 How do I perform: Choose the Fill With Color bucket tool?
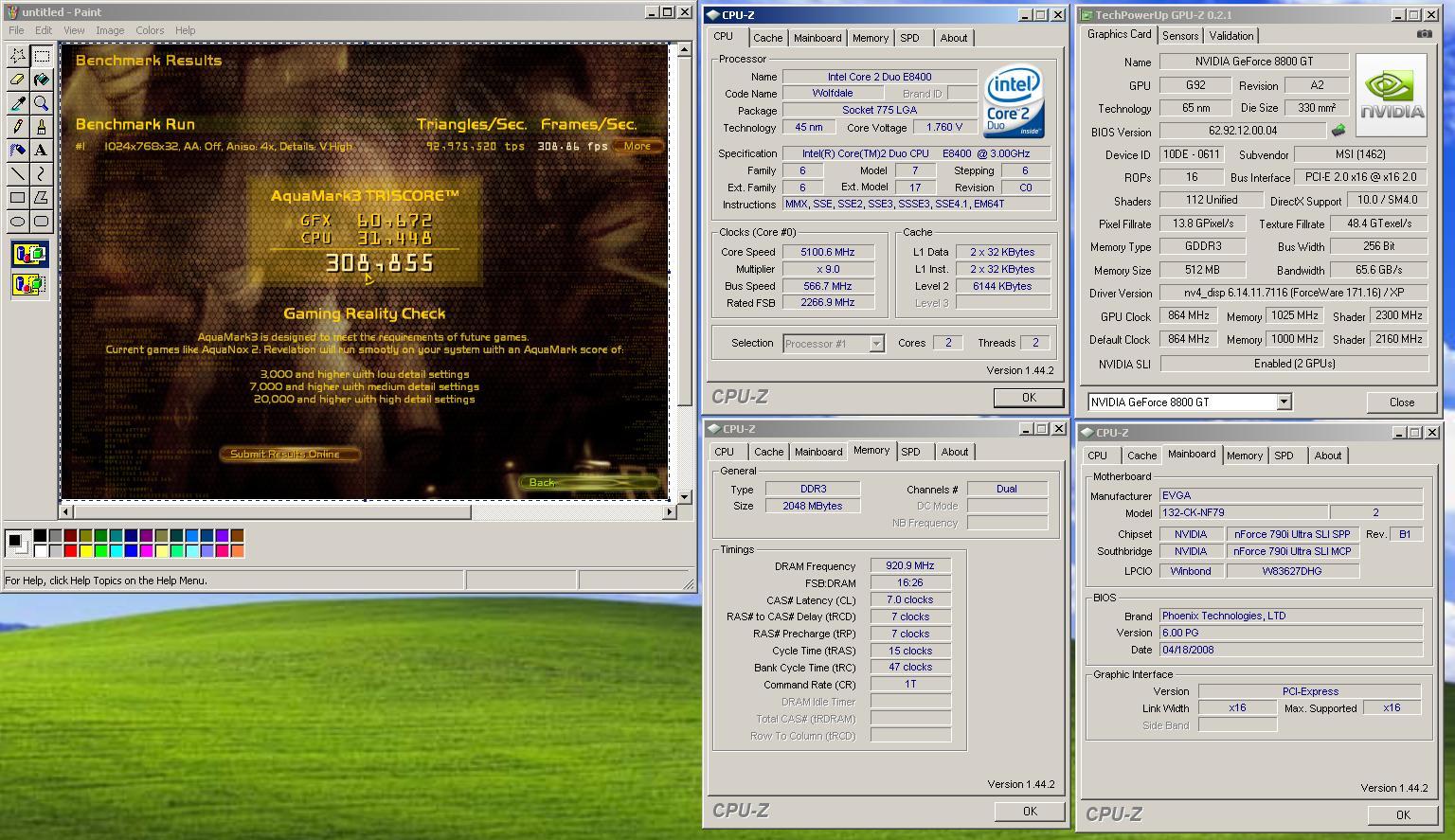point(41,80)
